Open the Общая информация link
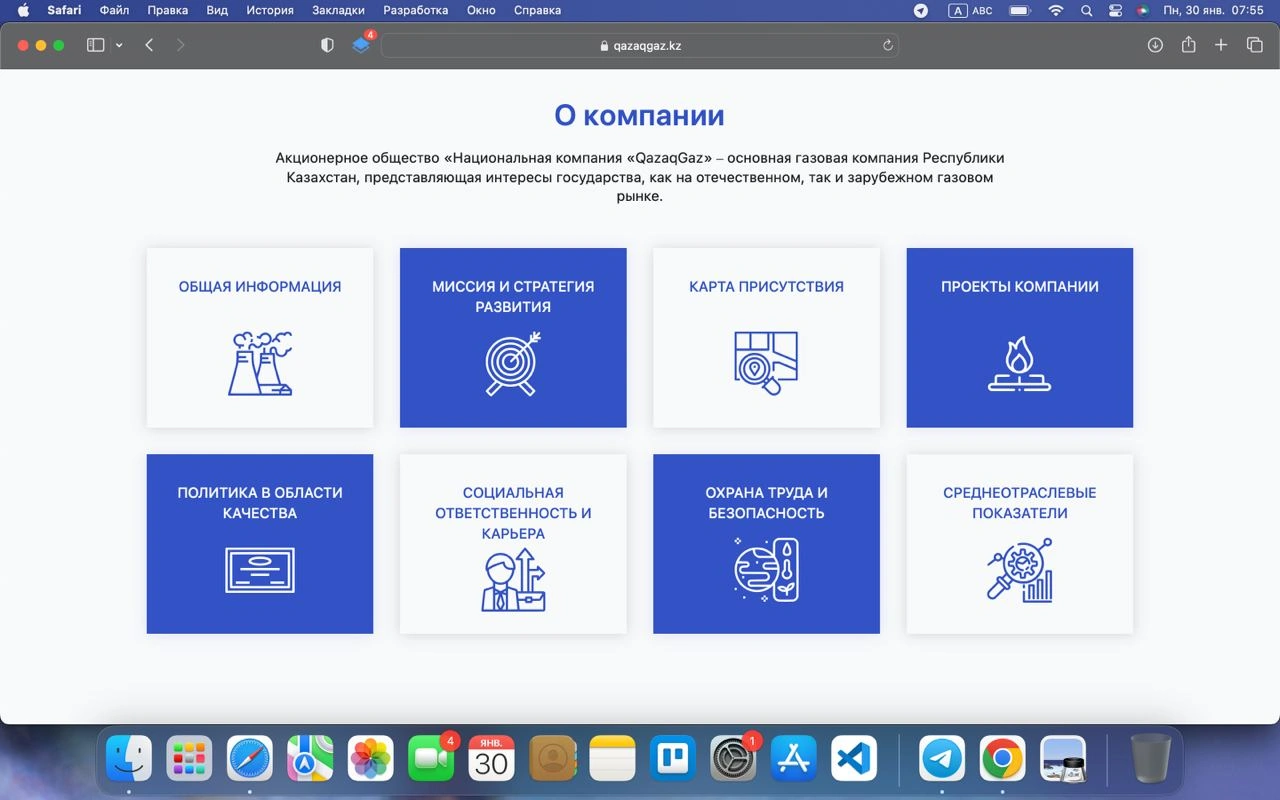 (260, 286)
